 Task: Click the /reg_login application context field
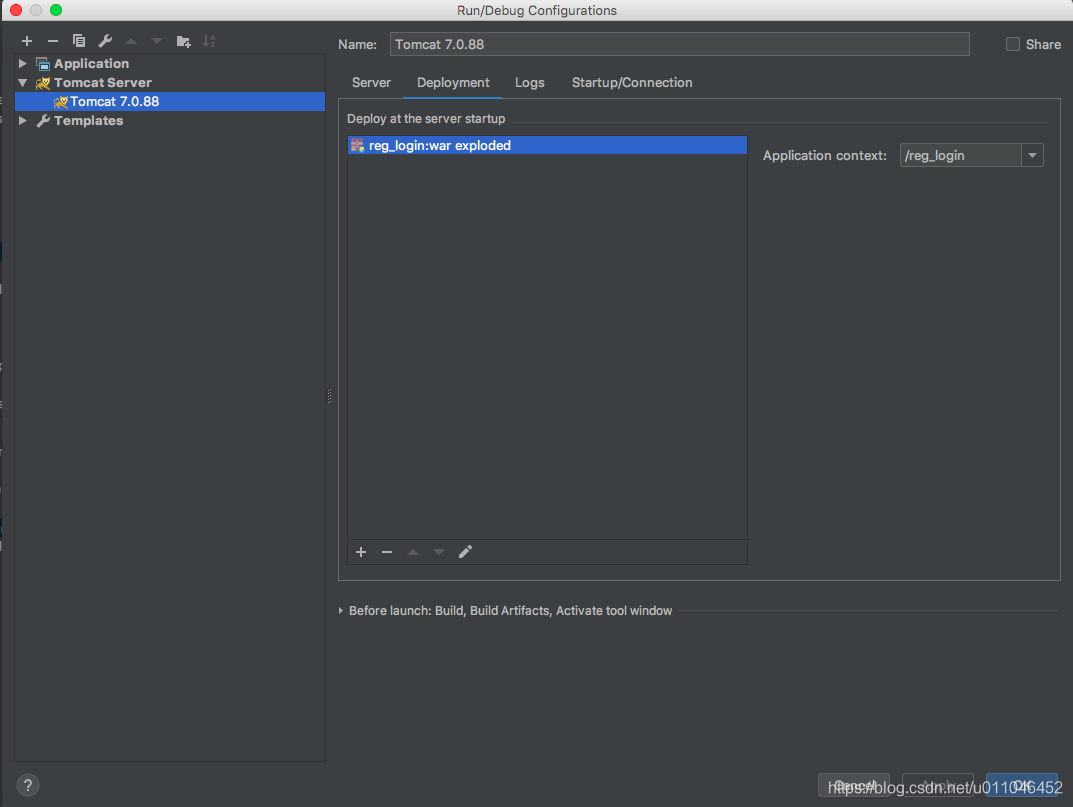point(960,155)
